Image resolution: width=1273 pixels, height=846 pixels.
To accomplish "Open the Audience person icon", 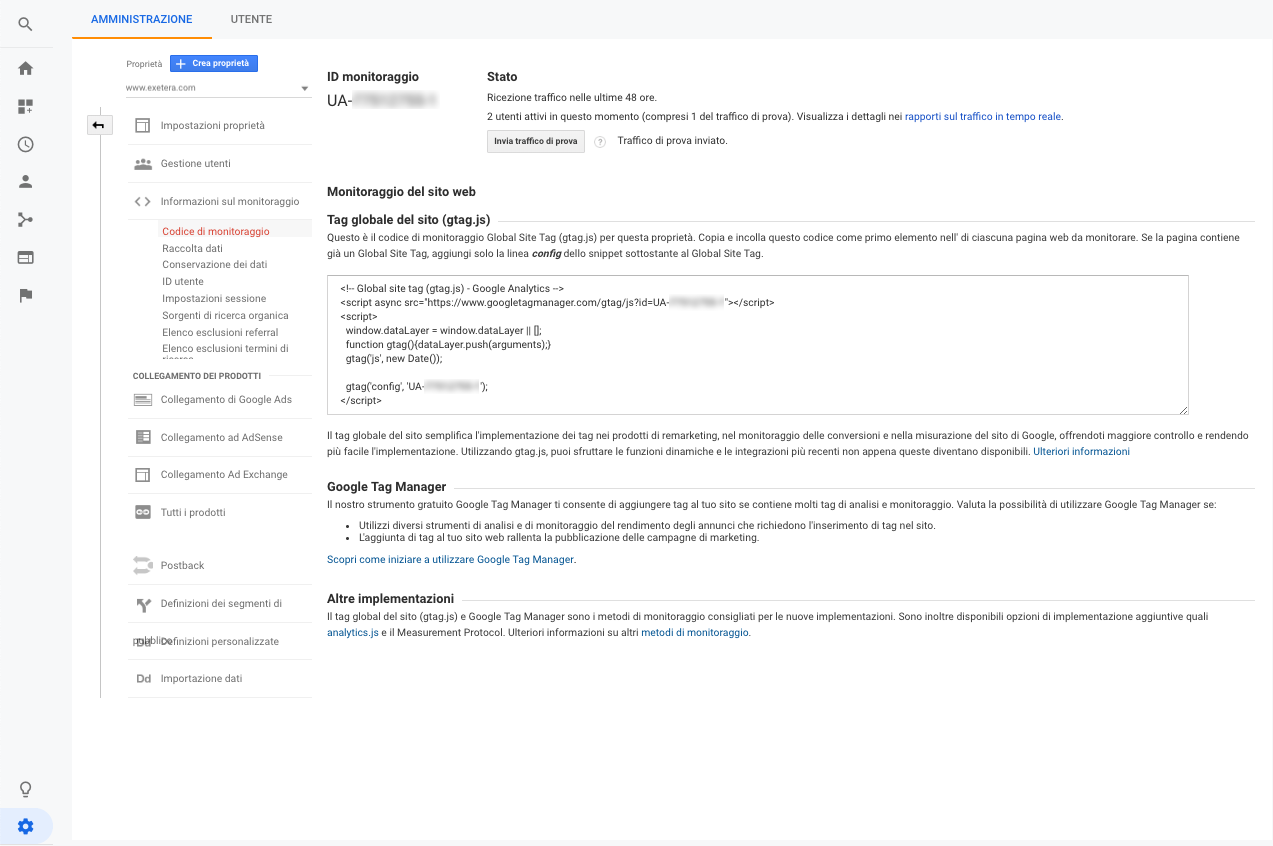I will (25, 182).
